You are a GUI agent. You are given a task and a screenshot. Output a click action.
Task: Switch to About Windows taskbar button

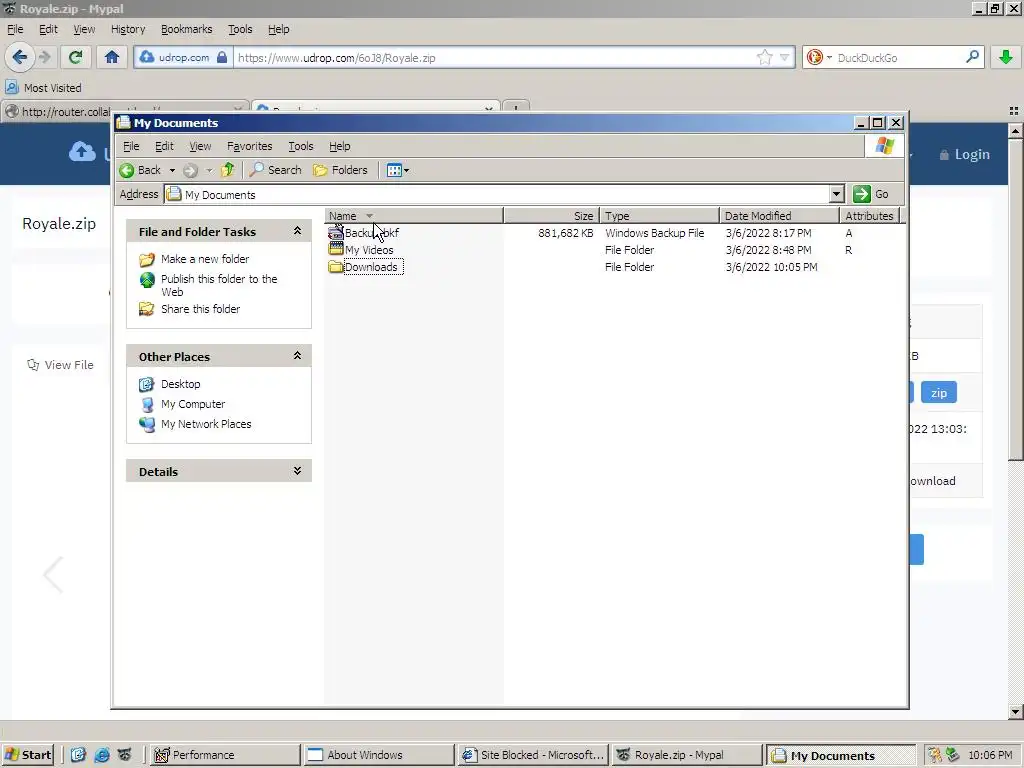tap(379, 755)
